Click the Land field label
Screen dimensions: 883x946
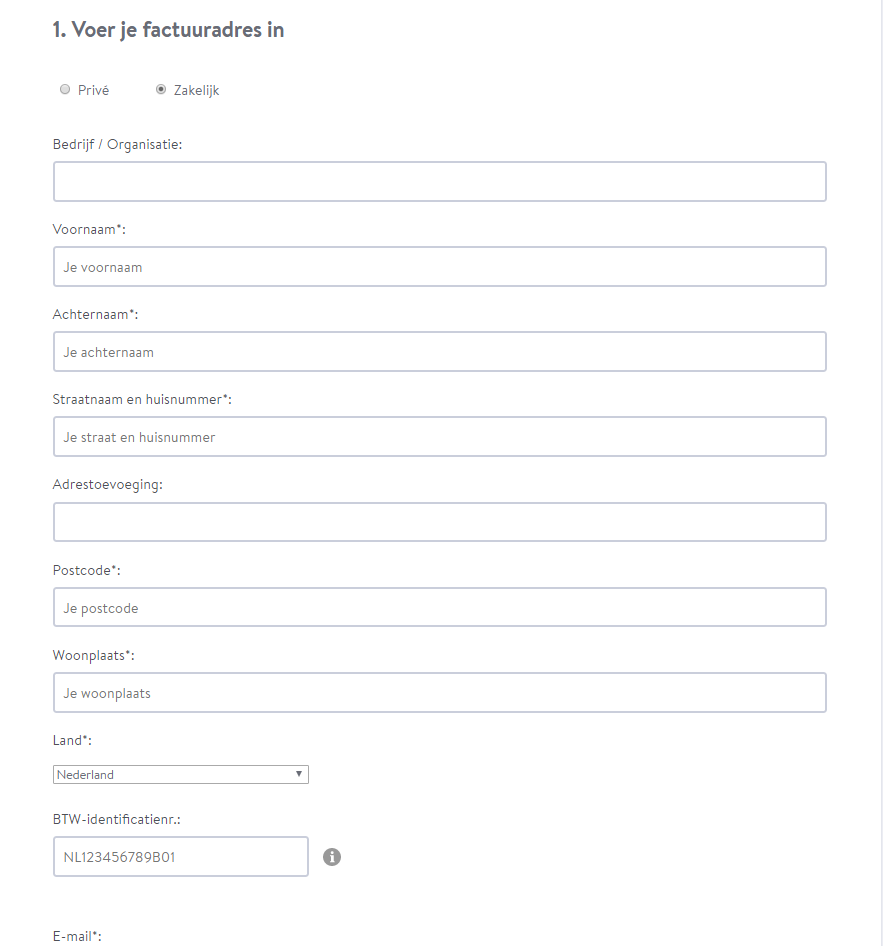pyautogui.click(x=72, y=740)
